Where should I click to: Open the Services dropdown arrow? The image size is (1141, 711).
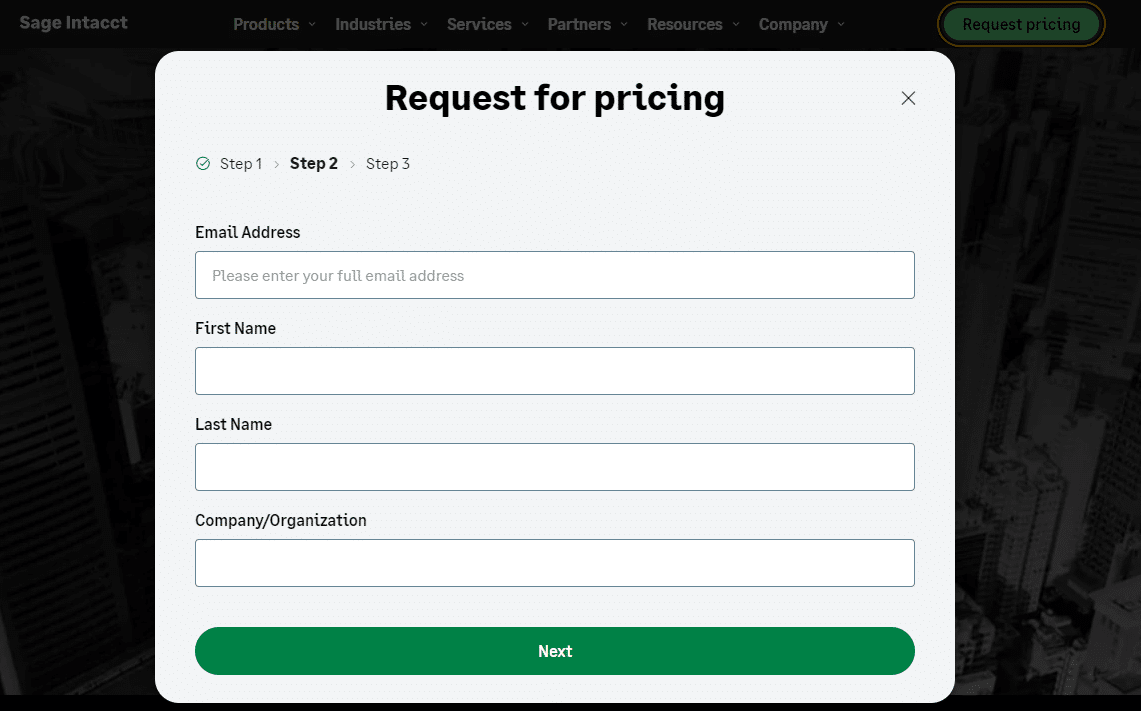(x=525, y=24)
